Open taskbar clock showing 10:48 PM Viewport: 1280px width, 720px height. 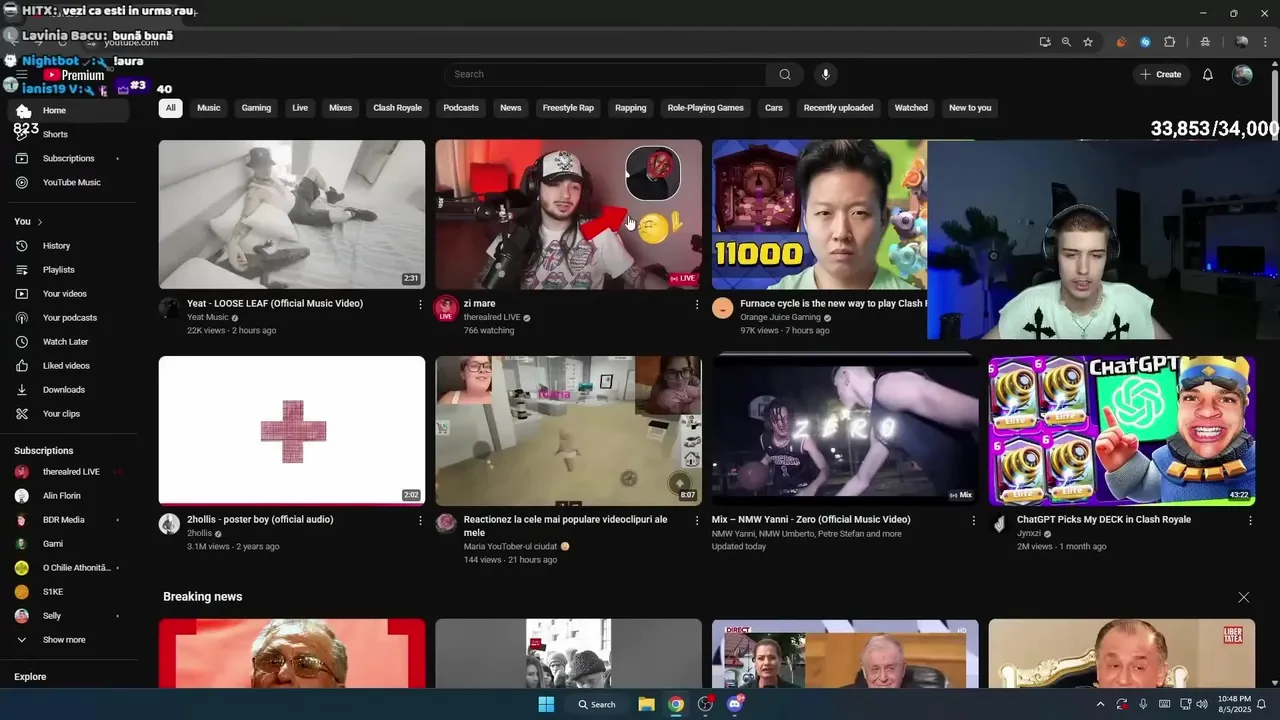point(1234,704)
